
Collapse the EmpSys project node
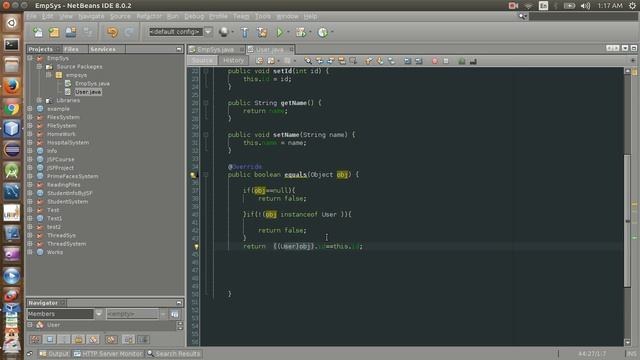30,58
